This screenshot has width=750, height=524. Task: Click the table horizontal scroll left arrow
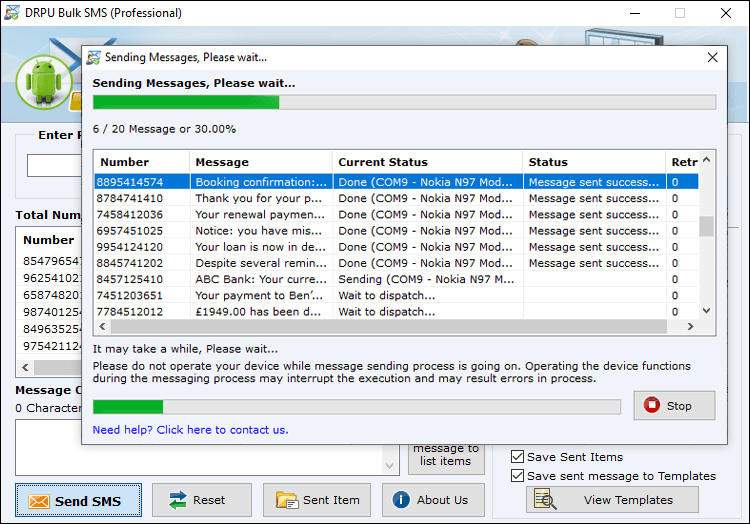pyautogui.click(x=102, y=327)
